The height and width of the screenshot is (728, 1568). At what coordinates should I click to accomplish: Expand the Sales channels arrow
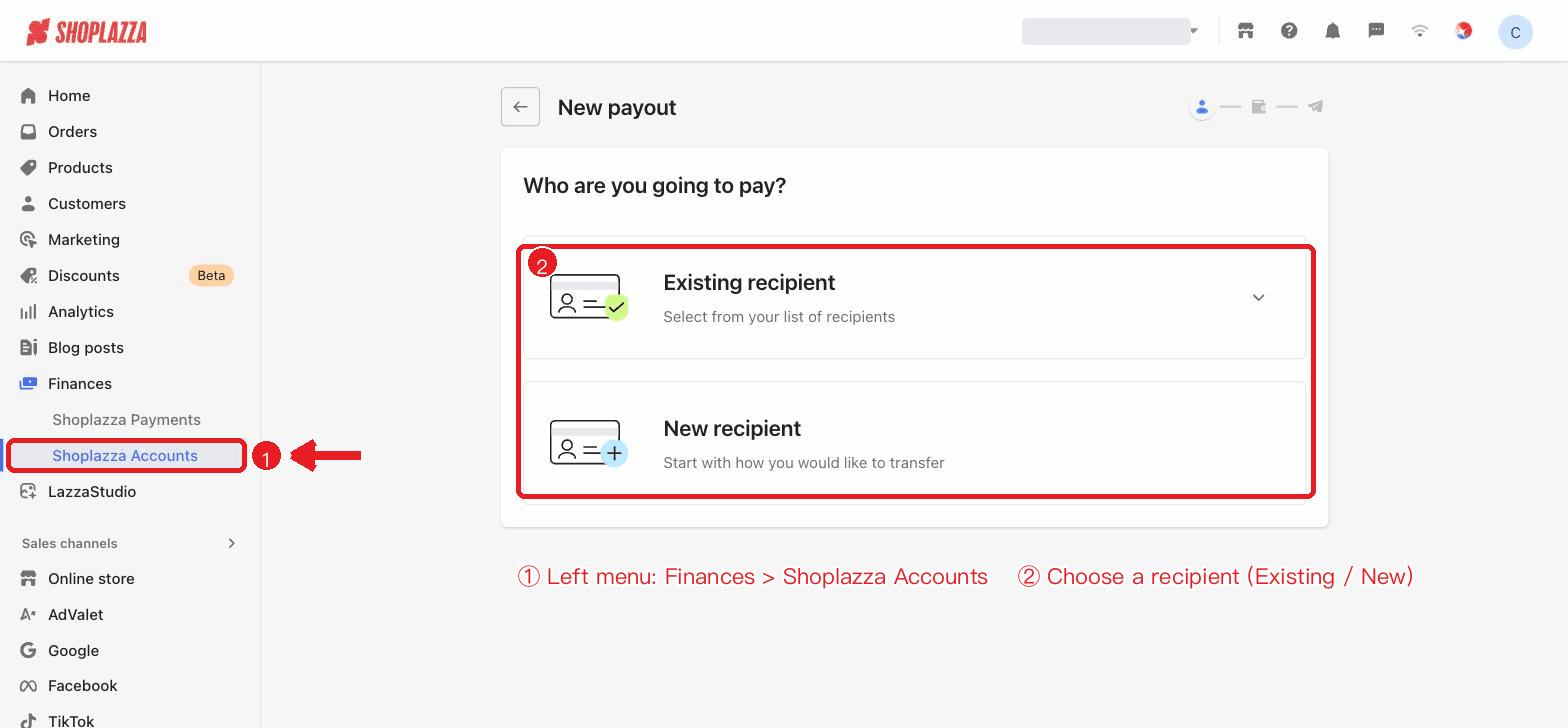pos(232,543)
